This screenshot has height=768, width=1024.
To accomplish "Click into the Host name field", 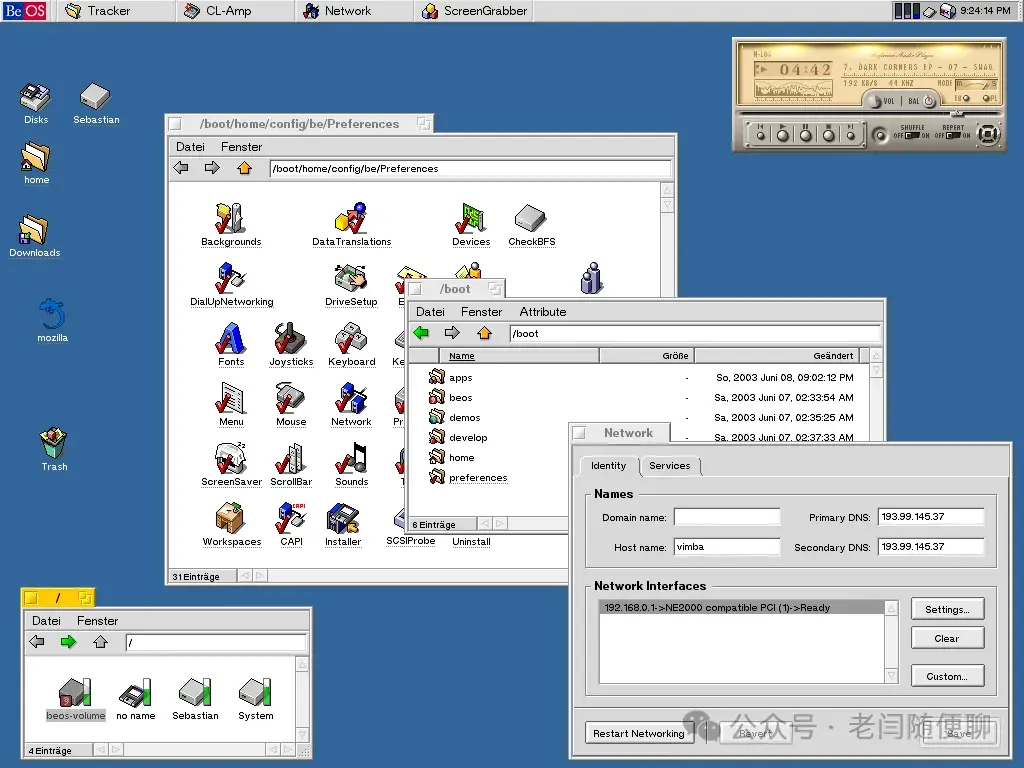I will pos(726,547).
